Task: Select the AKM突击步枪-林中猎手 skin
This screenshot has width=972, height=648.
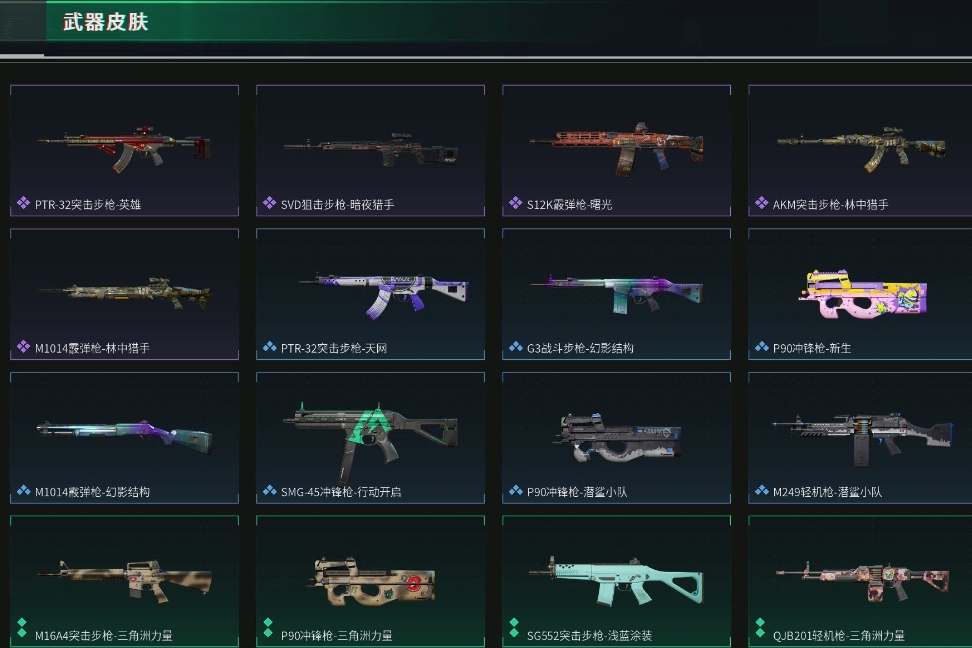Action: point(860,151)
